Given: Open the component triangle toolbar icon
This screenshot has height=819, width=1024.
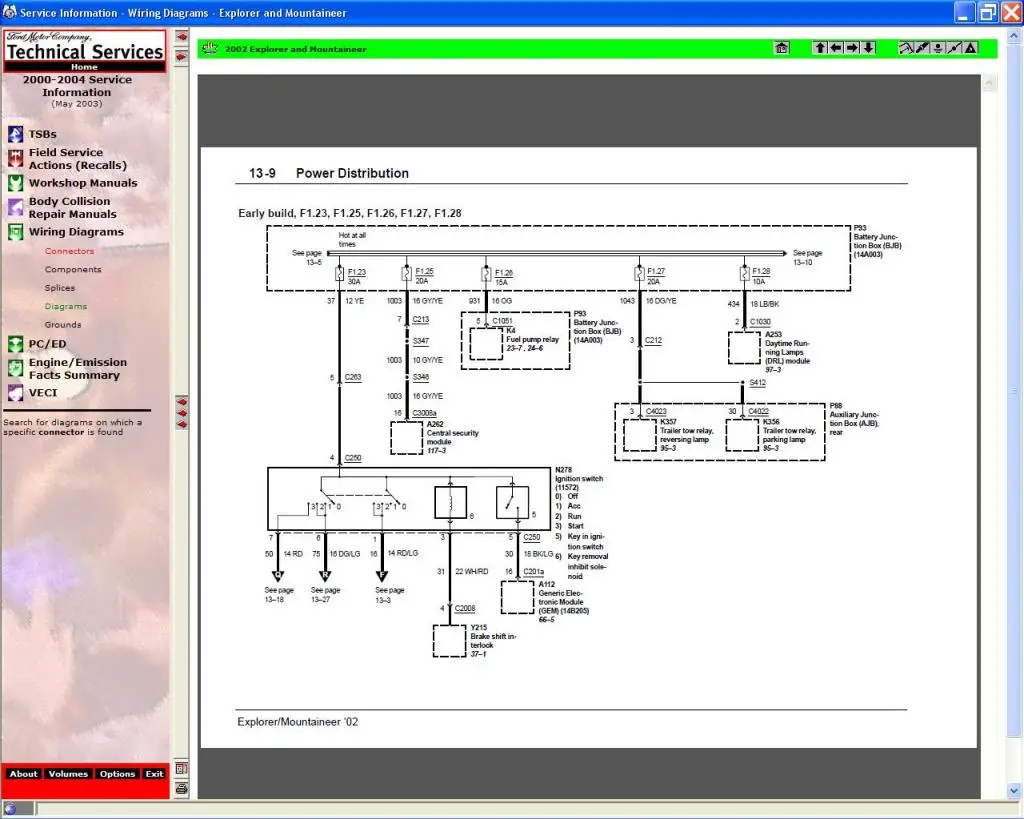Looking at the screenshot, I should pos(970,48).
